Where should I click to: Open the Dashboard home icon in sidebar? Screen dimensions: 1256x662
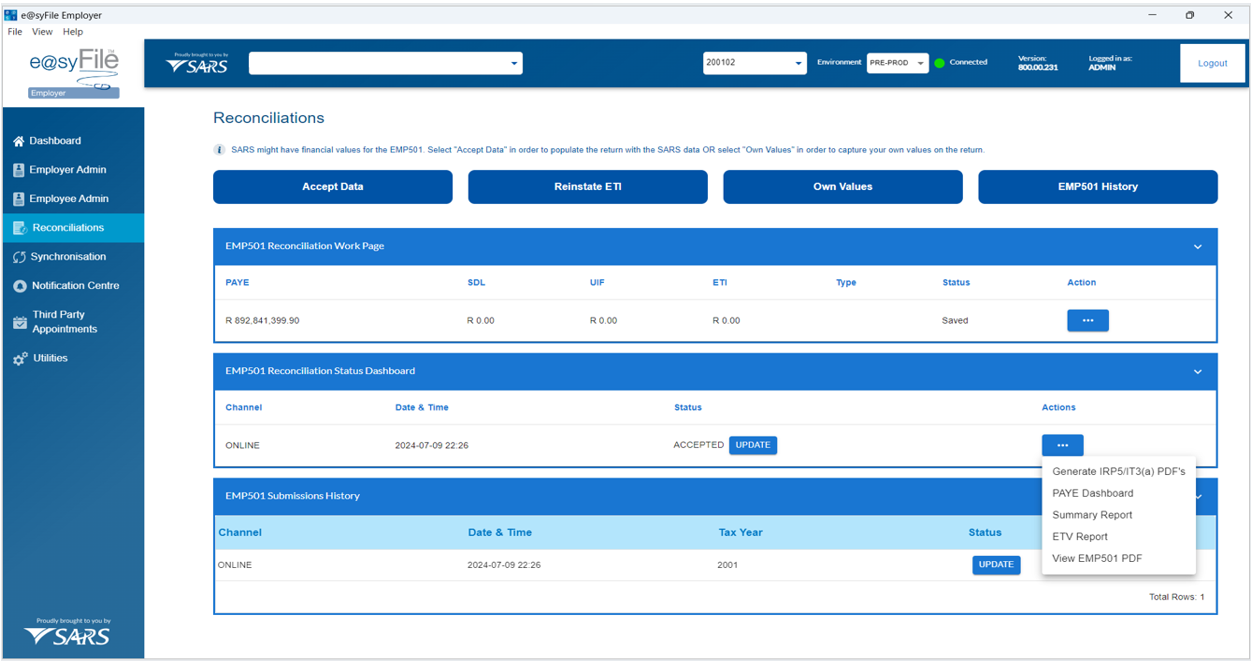19,141
